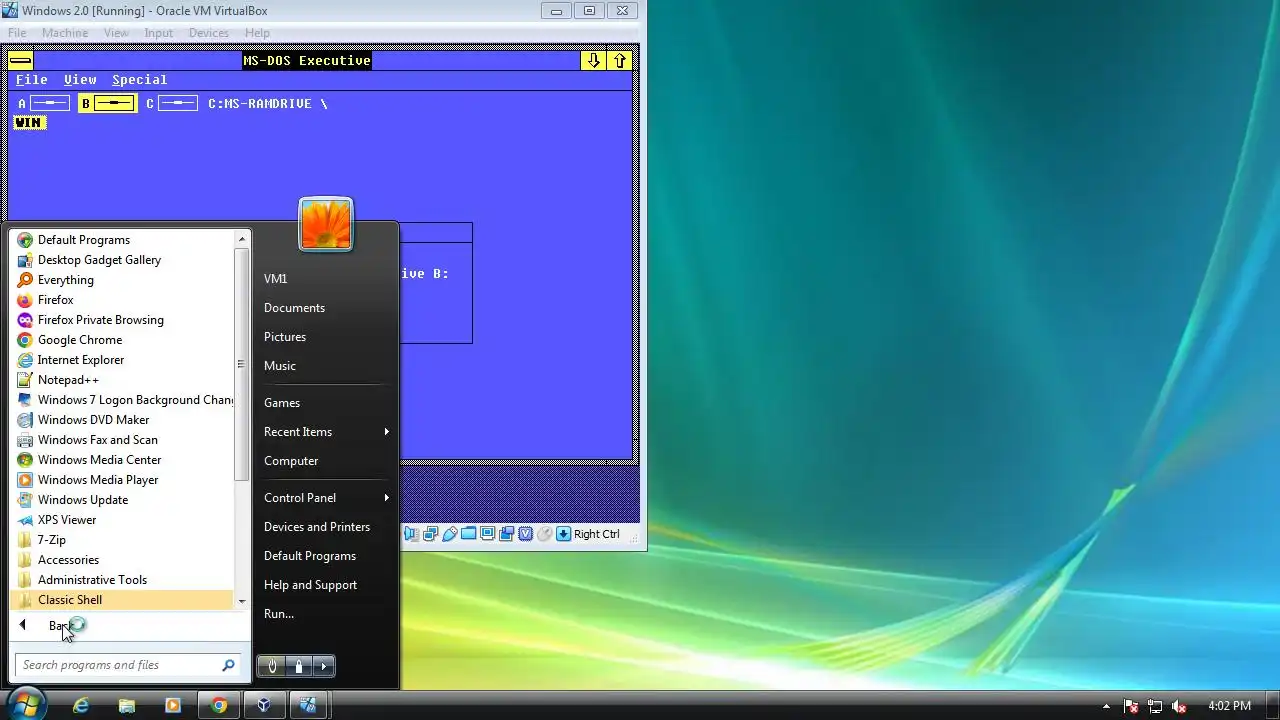Open Windows Fax and Scan
Viewport: 1280px width, 720px height.
(123, 440)
